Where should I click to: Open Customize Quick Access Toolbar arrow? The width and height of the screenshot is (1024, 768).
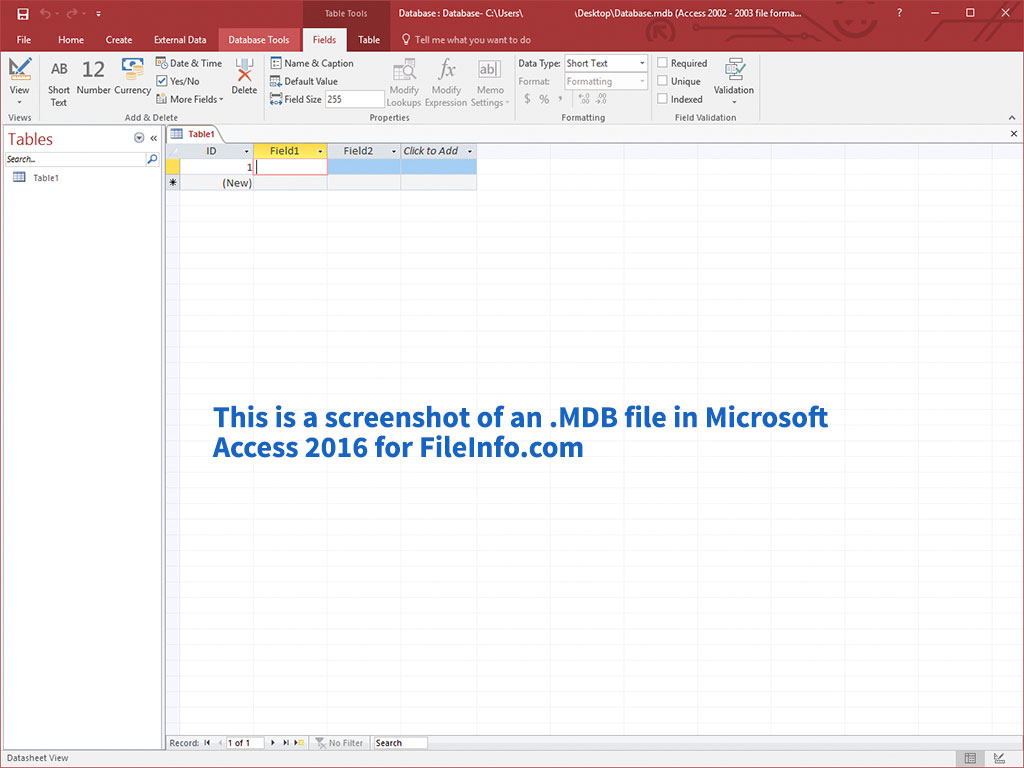99,14
